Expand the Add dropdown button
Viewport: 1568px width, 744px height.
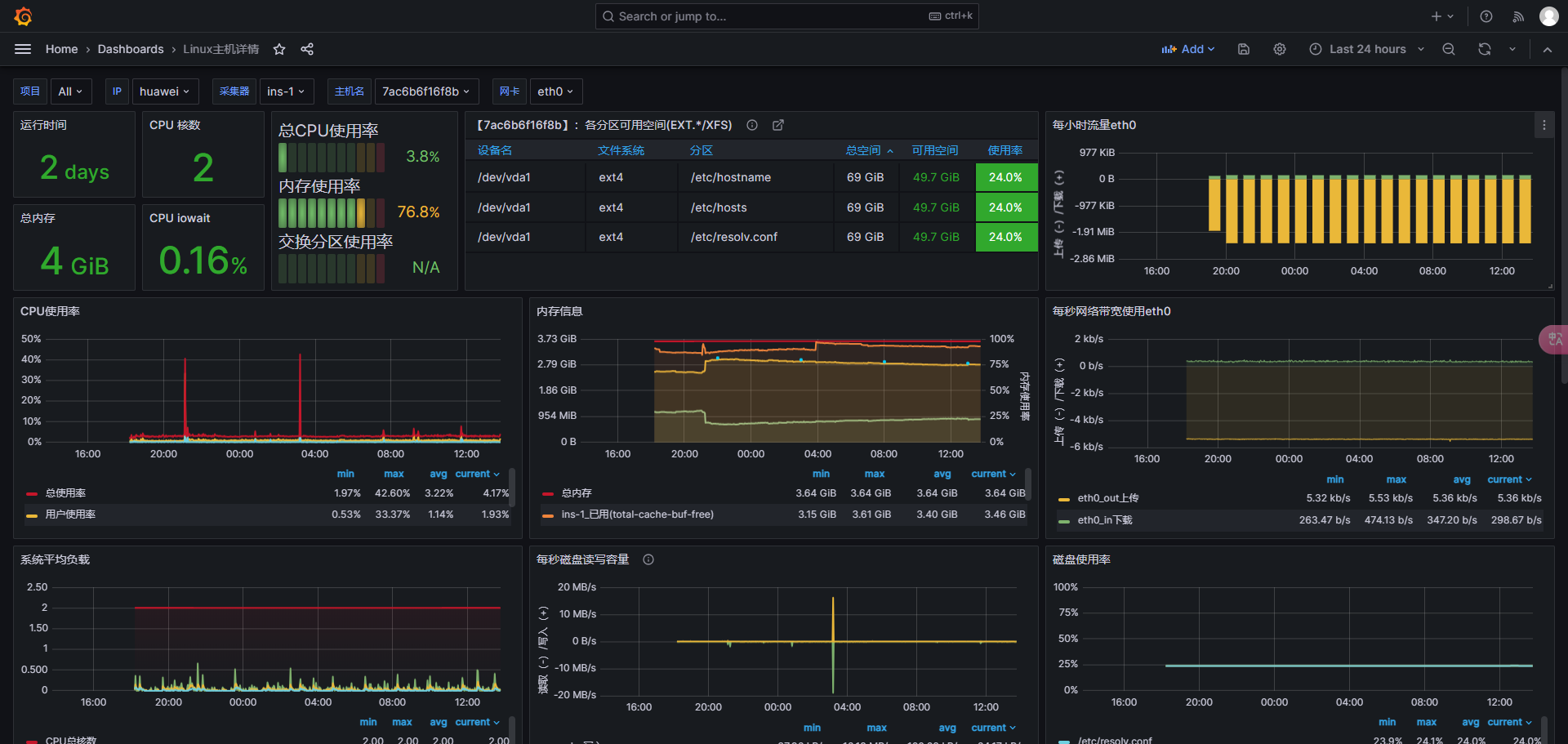1188,49
